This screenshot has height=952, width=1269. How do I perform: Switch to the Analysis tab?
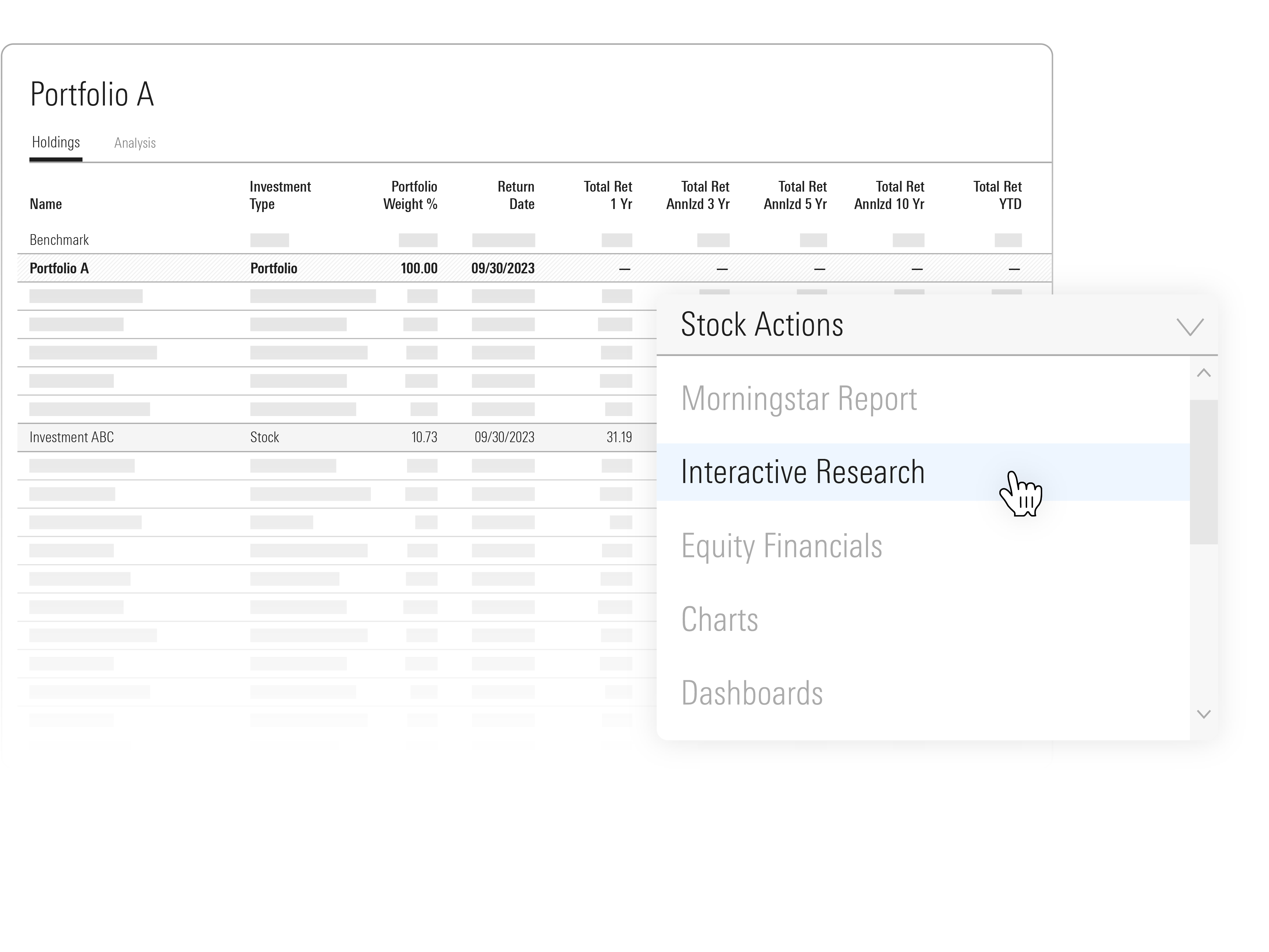tap(135, 143)
